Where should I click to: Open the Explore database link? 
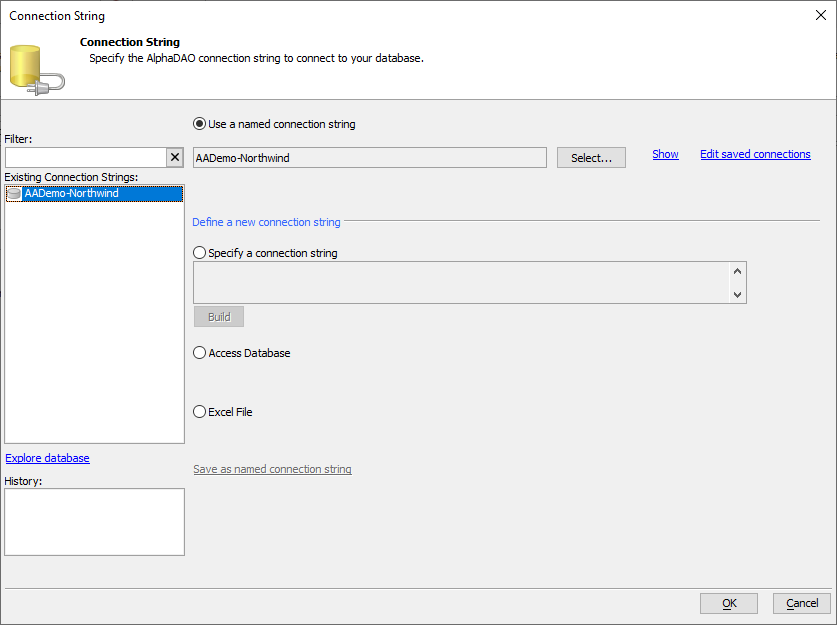pyautogui.click(x=48, y=458)
